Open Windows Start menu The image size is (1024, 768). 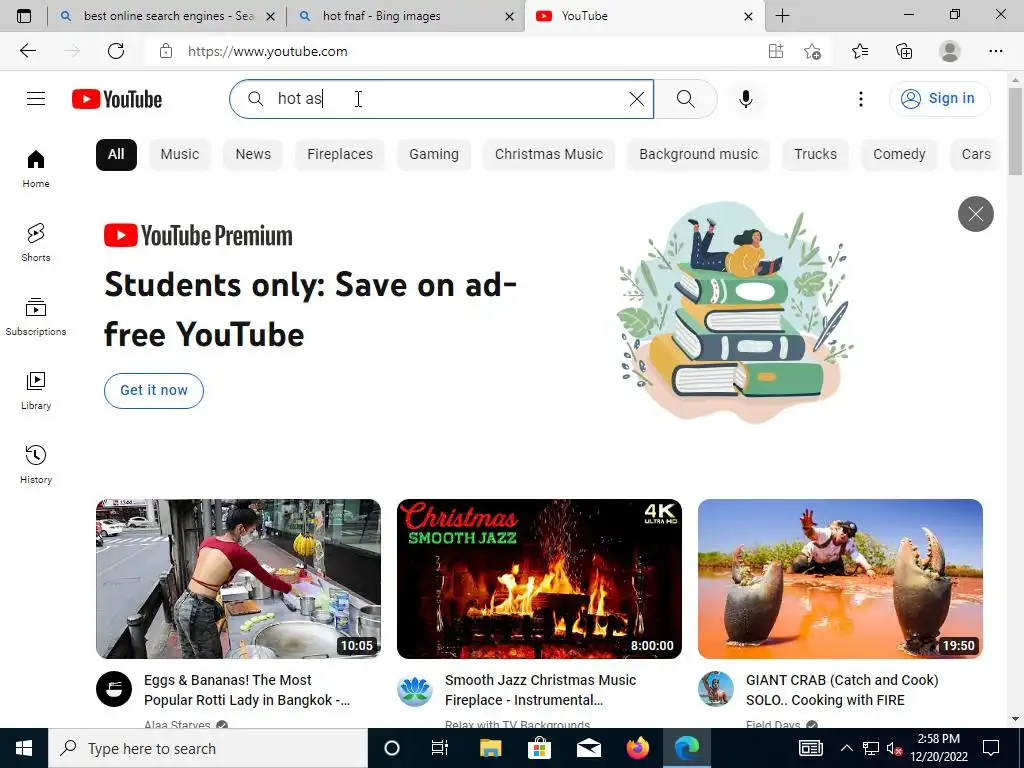pyautogui.click(x=24, y=748)
